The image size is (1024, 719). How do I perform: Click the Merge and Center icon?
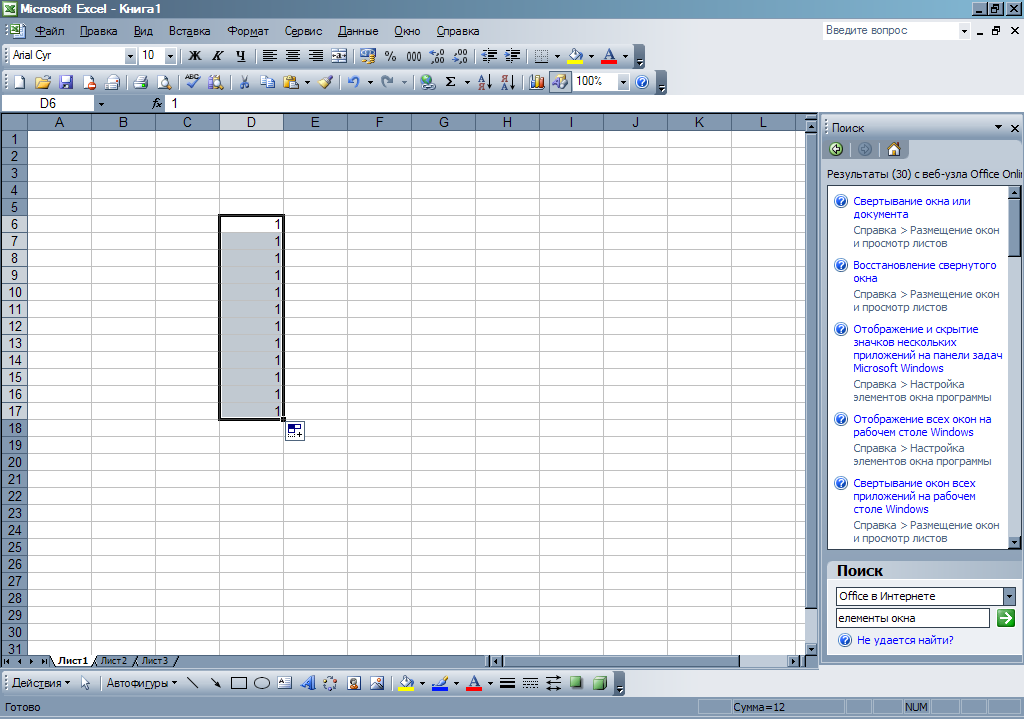pos(338,56)
